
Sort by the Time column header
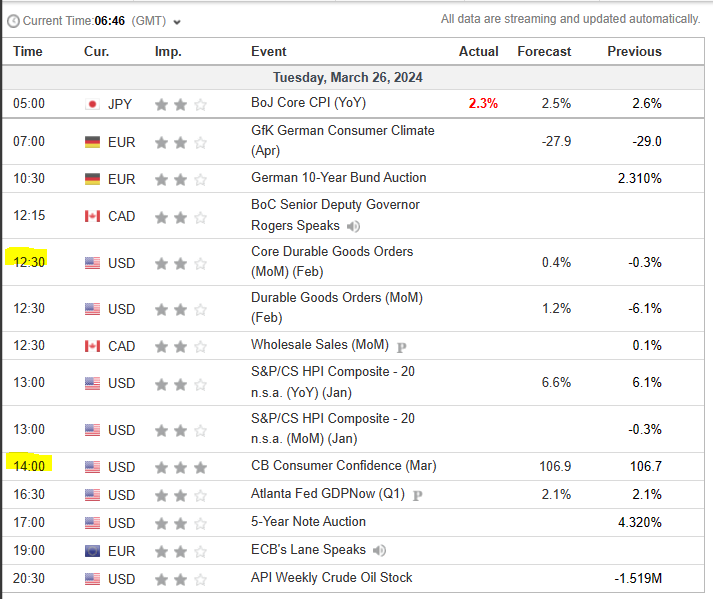(28, 51)
